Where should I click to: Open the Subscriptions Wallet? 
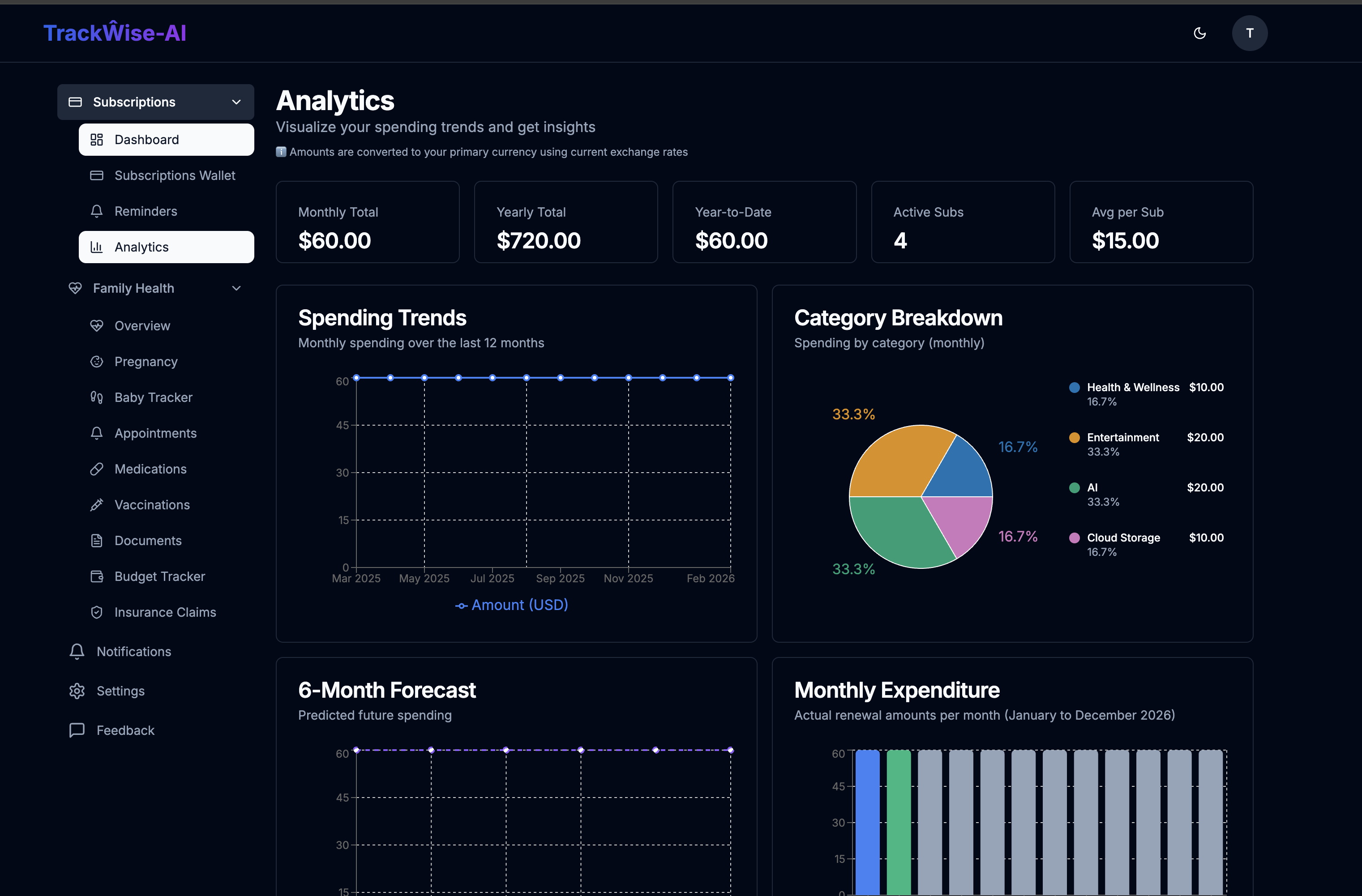pos(175,175)
